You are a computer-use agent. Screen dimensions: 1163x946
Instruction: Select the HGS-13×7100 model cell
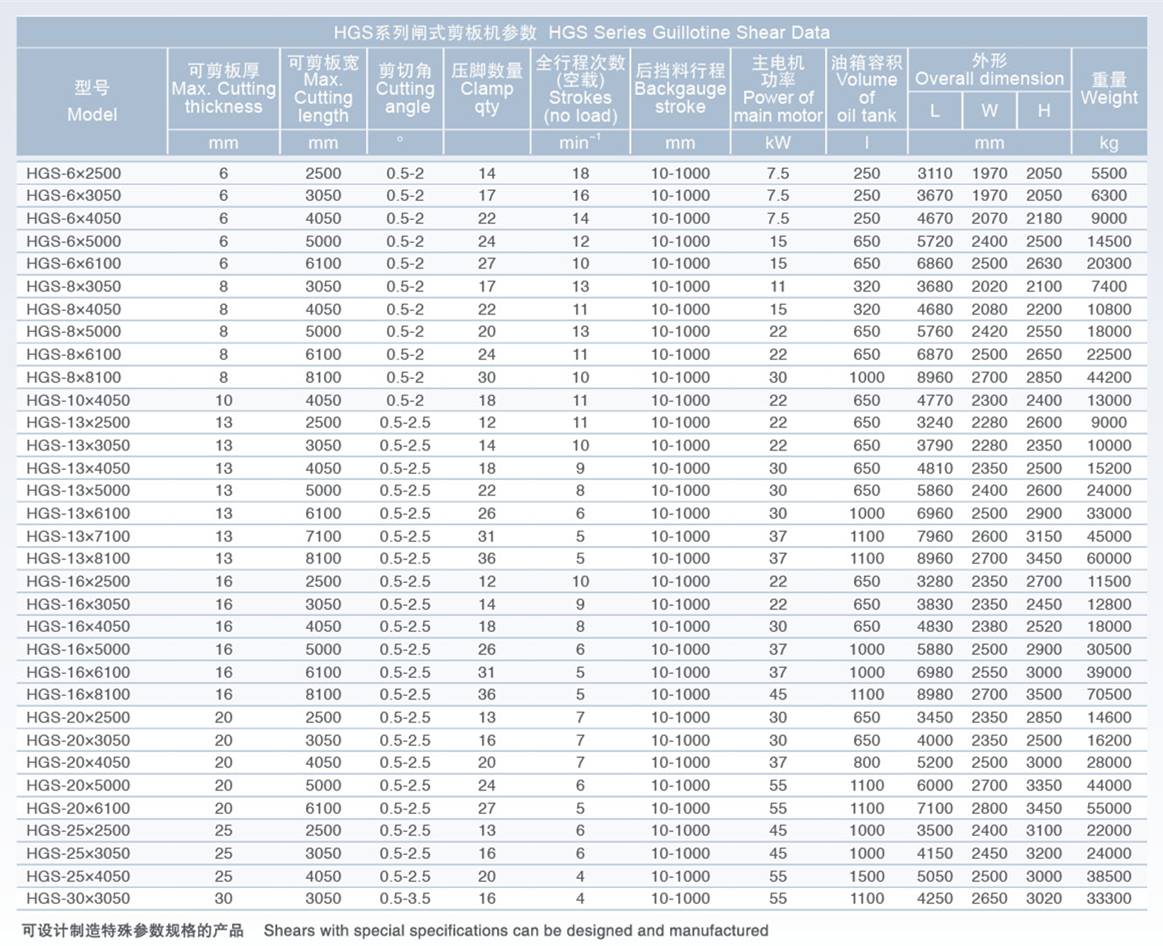tap(78, 536)
